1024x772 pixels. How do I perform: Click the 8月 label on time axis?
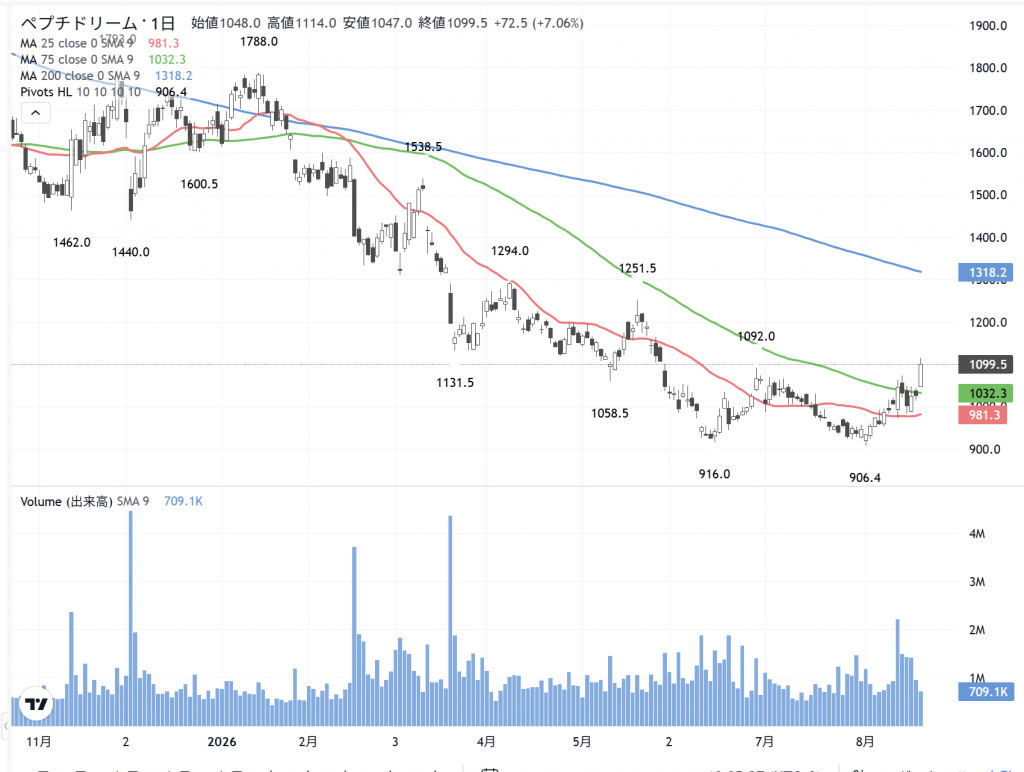(x=865, y=742)
